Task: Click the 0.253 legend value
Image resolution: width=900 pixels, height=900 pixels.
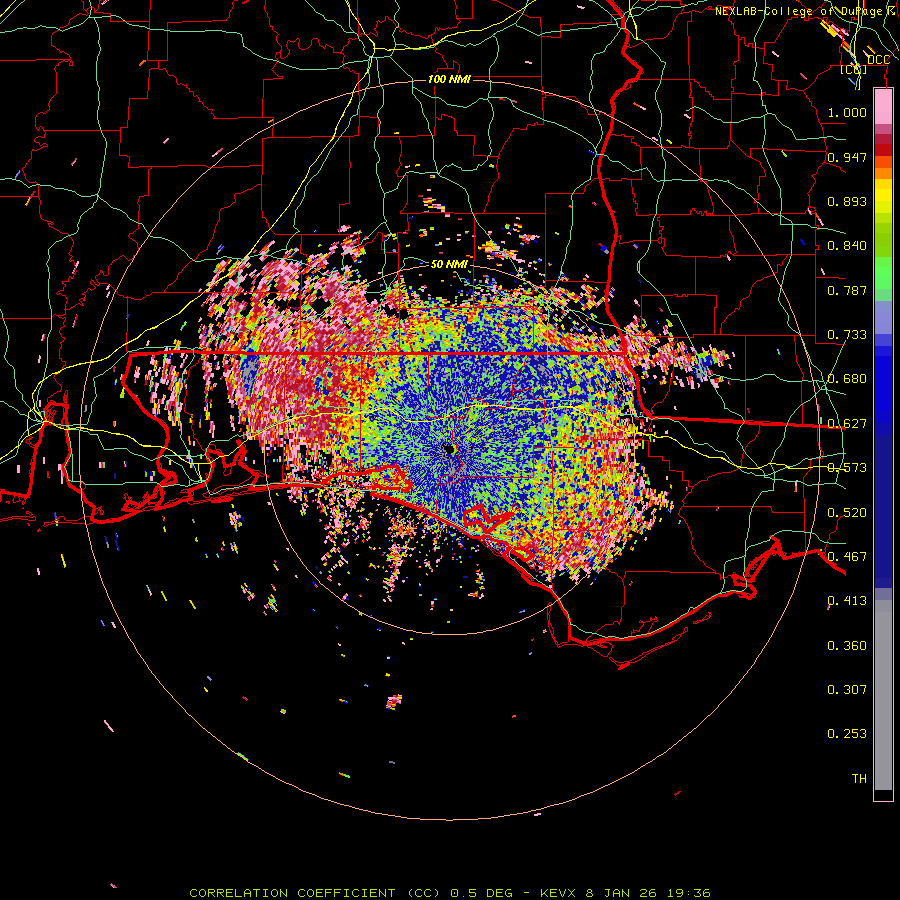Action: pyautogui.click(x=847, y=734)
